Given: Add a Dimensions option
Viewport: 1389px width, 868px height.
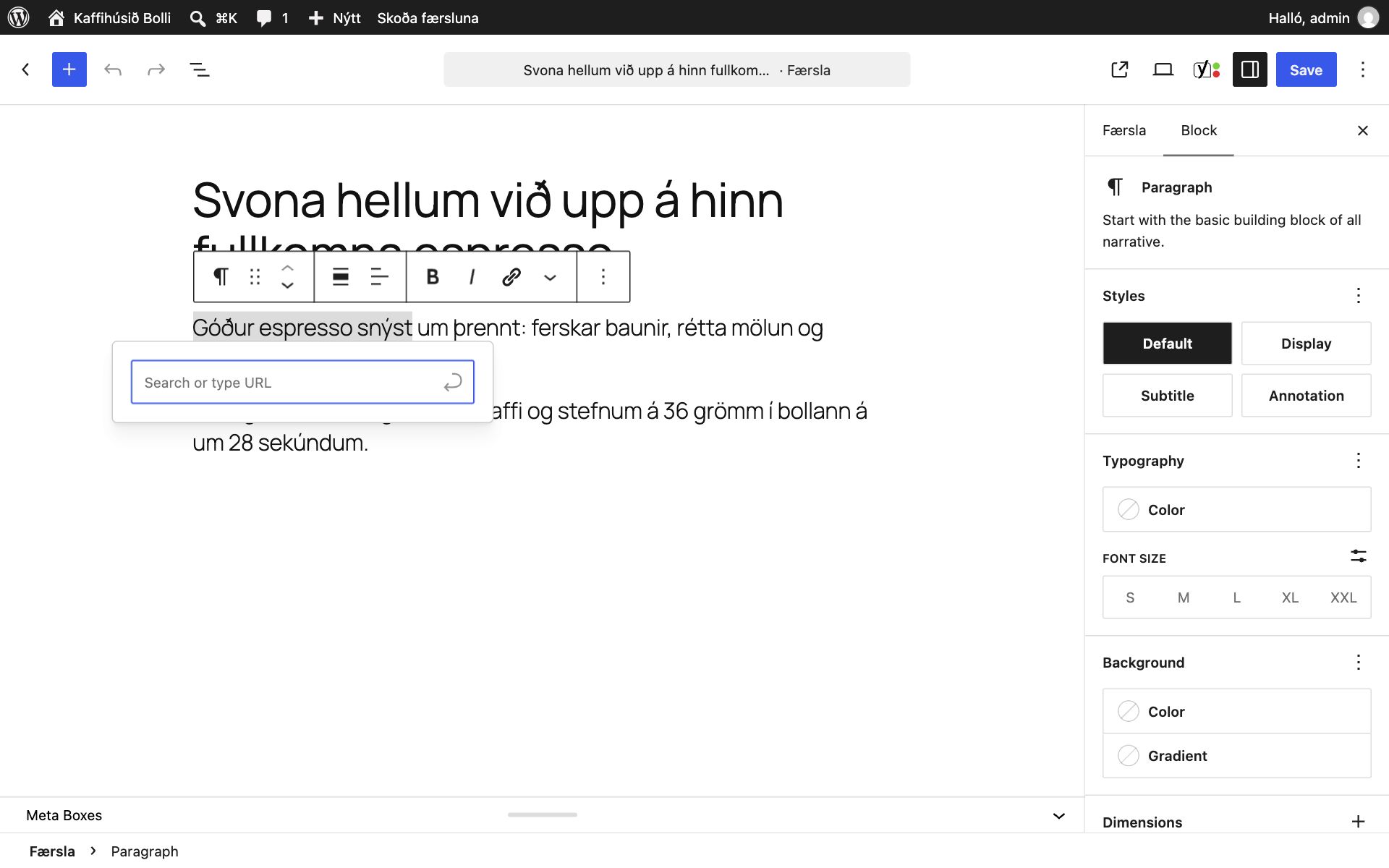Looking at the screenshot, I should click(x=1359, y=822).
